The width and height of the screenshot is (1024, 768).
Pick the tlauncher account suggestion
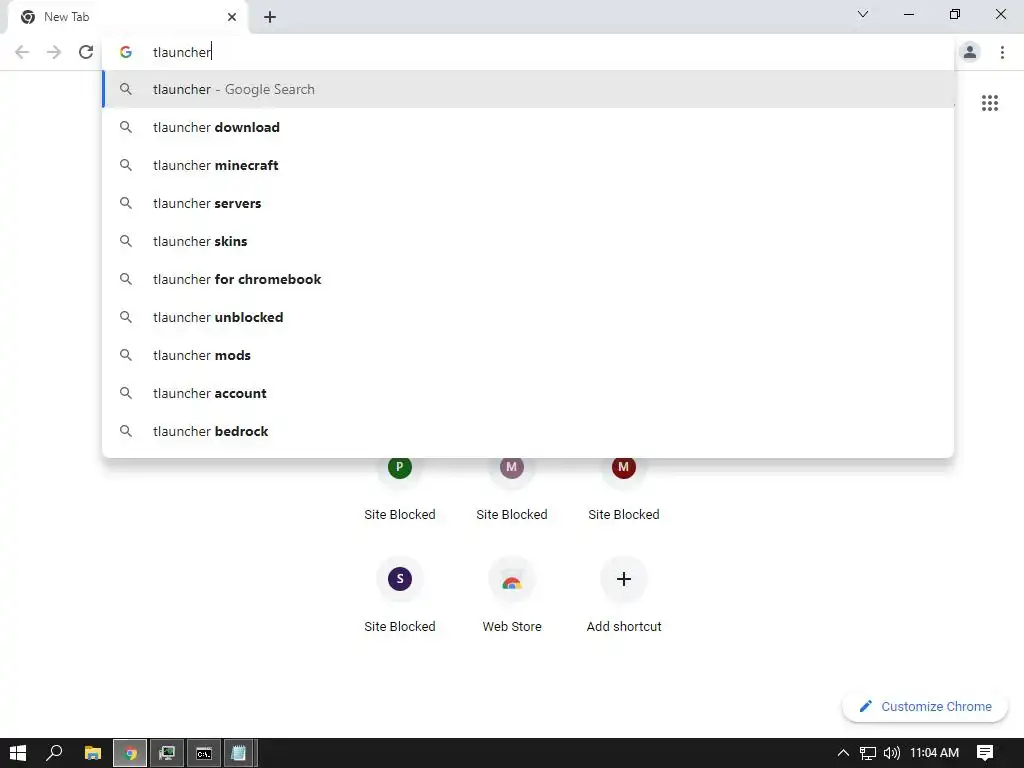tap(528, 393)
